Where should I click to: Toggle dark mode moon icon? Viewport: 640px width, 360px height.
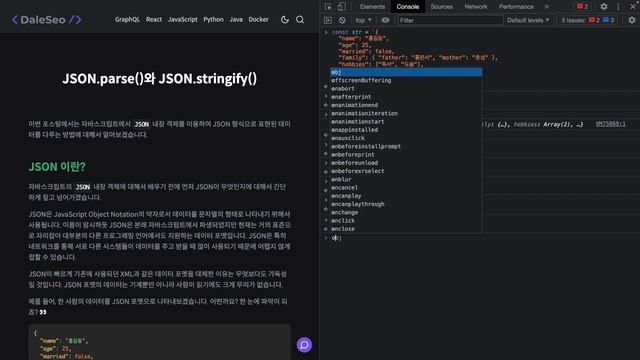(285, 20)
